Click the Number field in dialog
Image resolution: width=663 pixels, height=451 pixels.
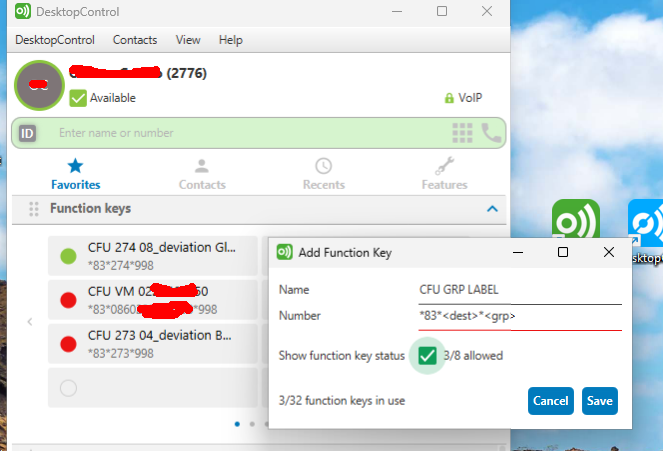tap(520, 316)
